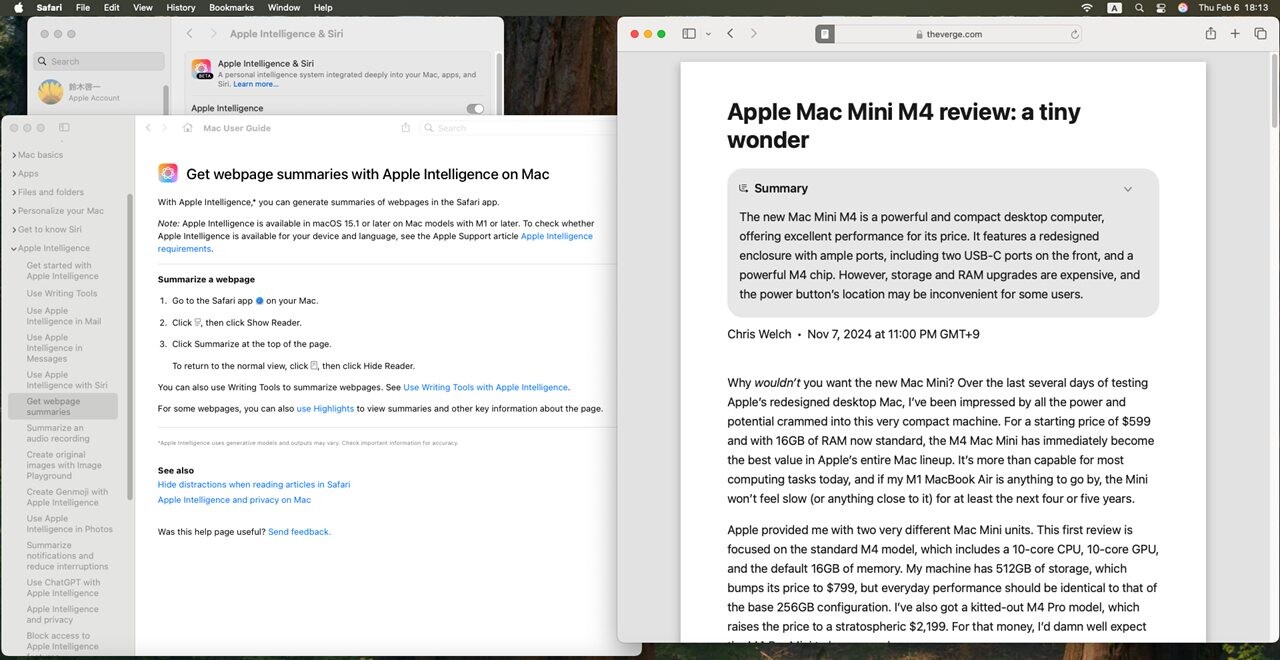Go forward in Mac User Guide
This screenshot has width=1280, height=660.
click(x=166, y=128)
